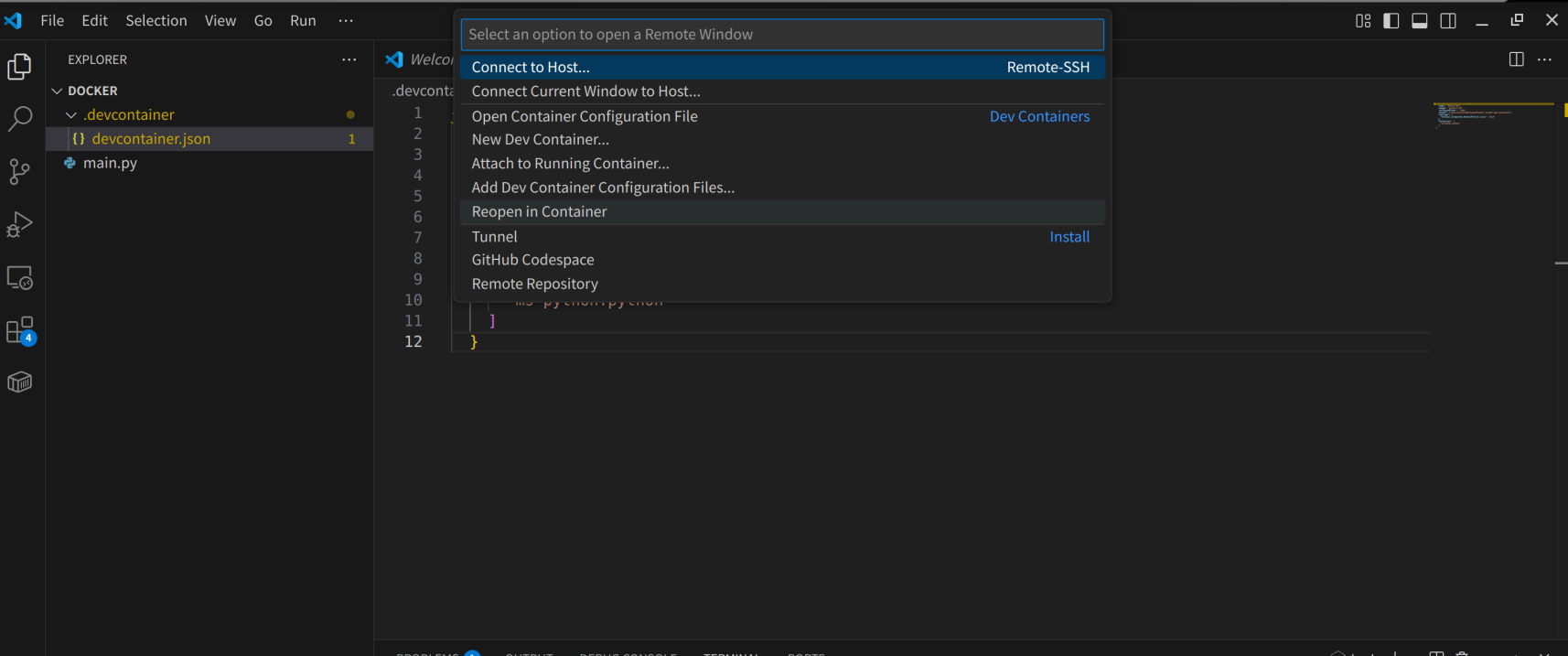1568x656 pixels.
Task: Toggle the bottom panel visibility
Action: [1420, 20]
